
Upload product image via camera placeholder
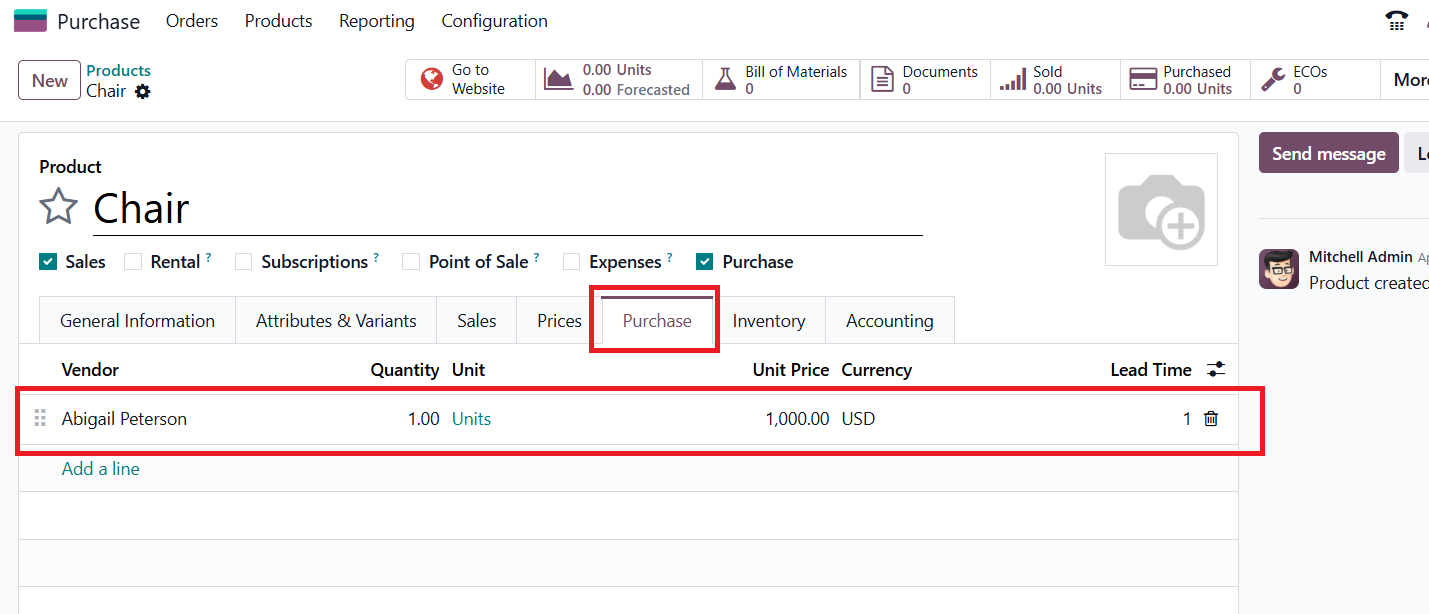point(1160,209)
